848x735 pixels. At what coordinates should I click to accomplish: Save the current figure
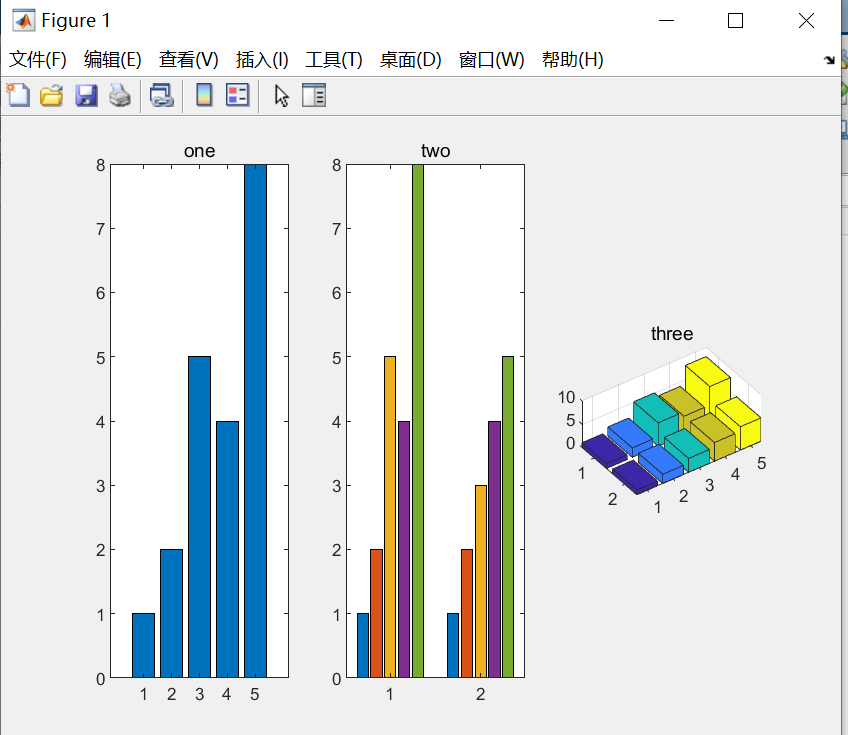[x=87, y=95]
